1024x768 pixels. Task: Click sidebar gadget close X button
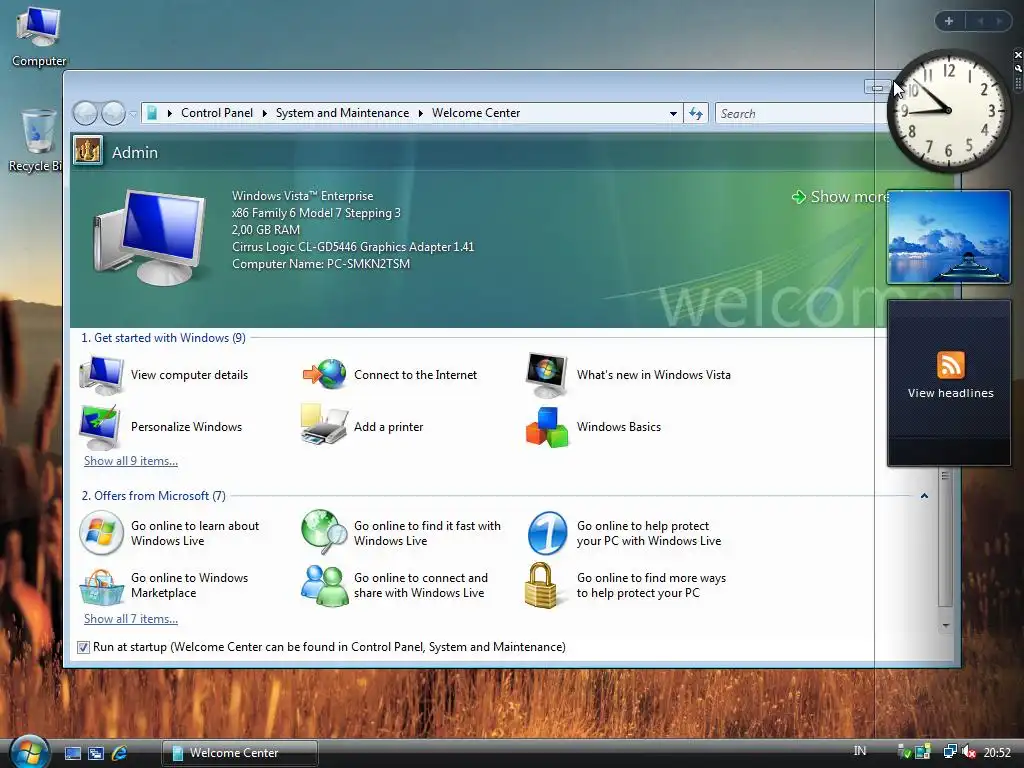point(1017,55)
